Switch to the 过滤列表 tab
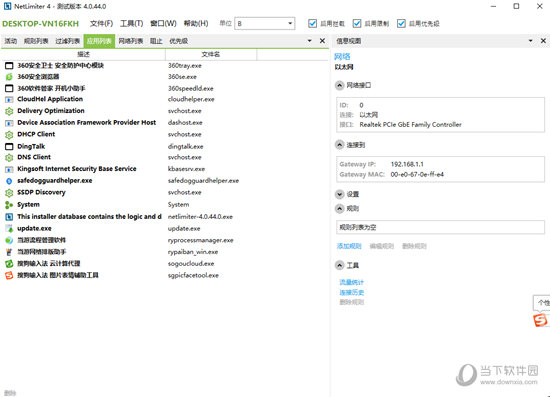Screen dimensions: 550x397 pos(68,41)
